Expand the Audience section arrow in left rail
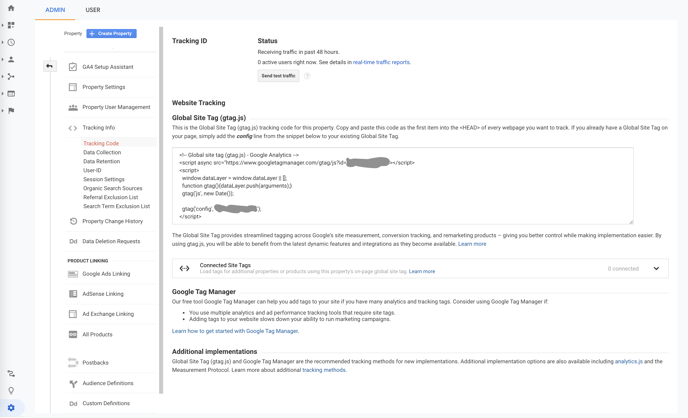The height and width of the screenshot is (418, 688). coord(3,59)
